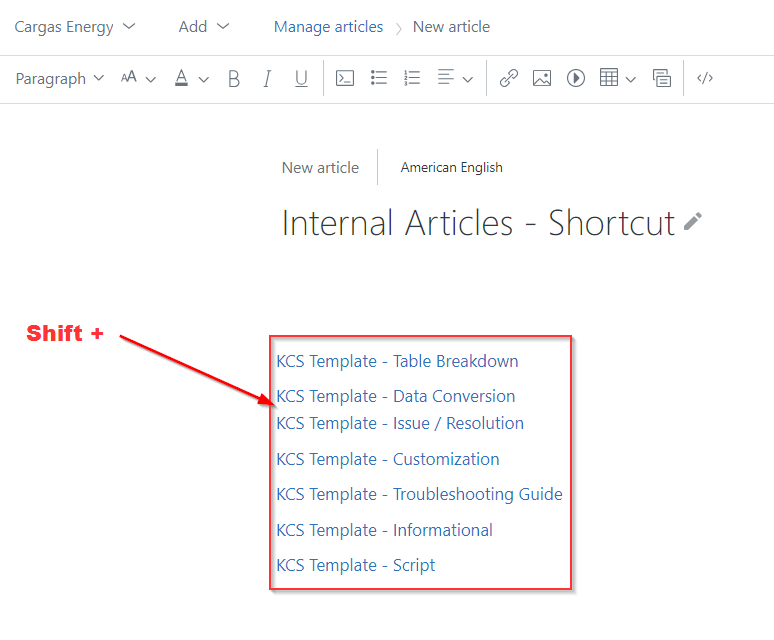774x640 pixels.
Task: Open KCS Template - Data Conversion link
Action: point(396,396)
